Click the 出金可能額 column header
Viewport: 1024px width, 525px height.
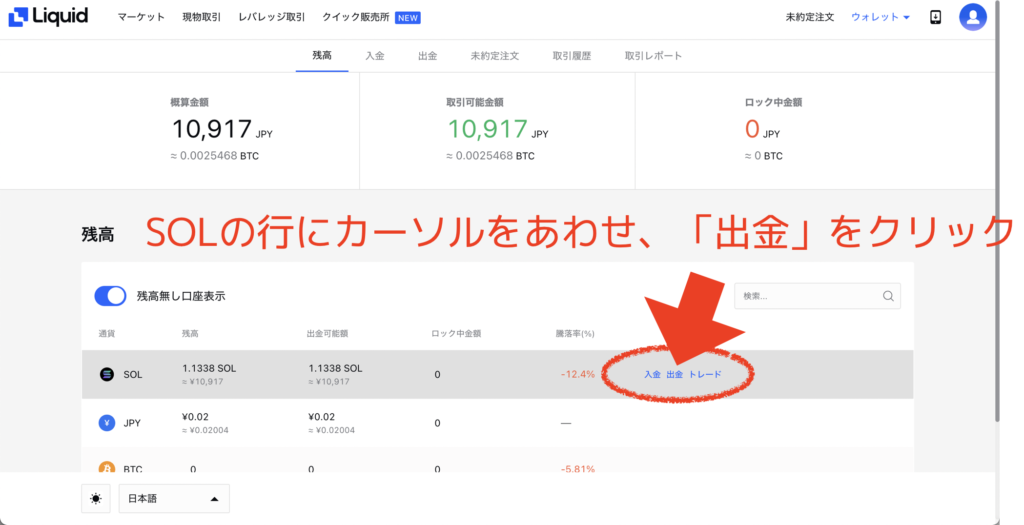[x=327, y=334]
